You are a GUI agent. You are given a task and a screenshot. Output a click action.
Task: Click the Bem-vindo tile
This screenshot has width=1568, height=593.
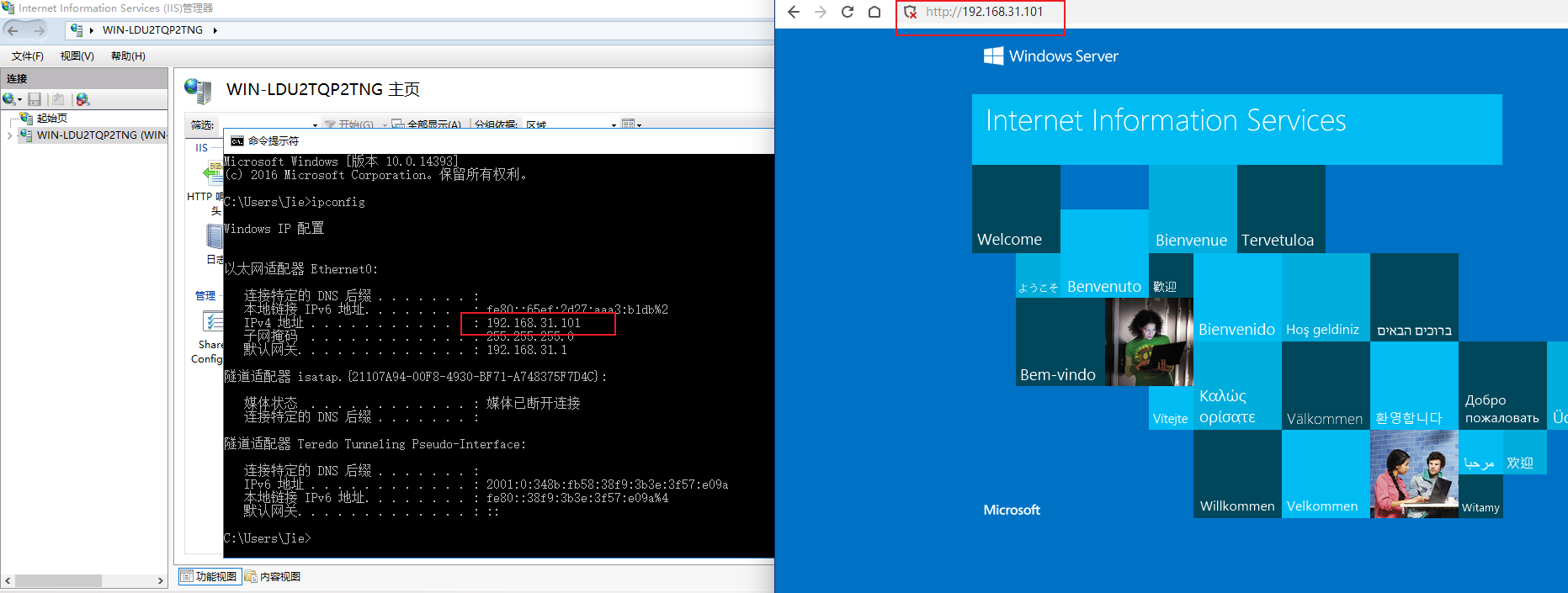coord(1060,342)
